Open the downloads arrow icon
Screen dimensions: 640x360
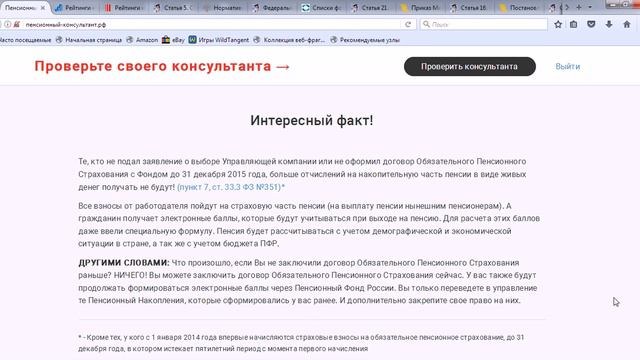(609, 24)
